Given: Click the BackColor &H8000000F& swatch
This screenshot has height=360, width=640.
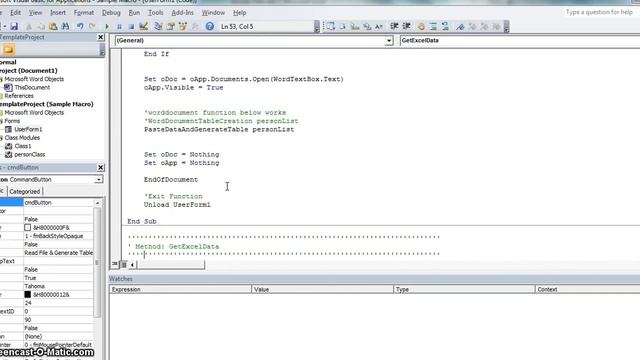Looking at the screenshot, I should 27,227.
